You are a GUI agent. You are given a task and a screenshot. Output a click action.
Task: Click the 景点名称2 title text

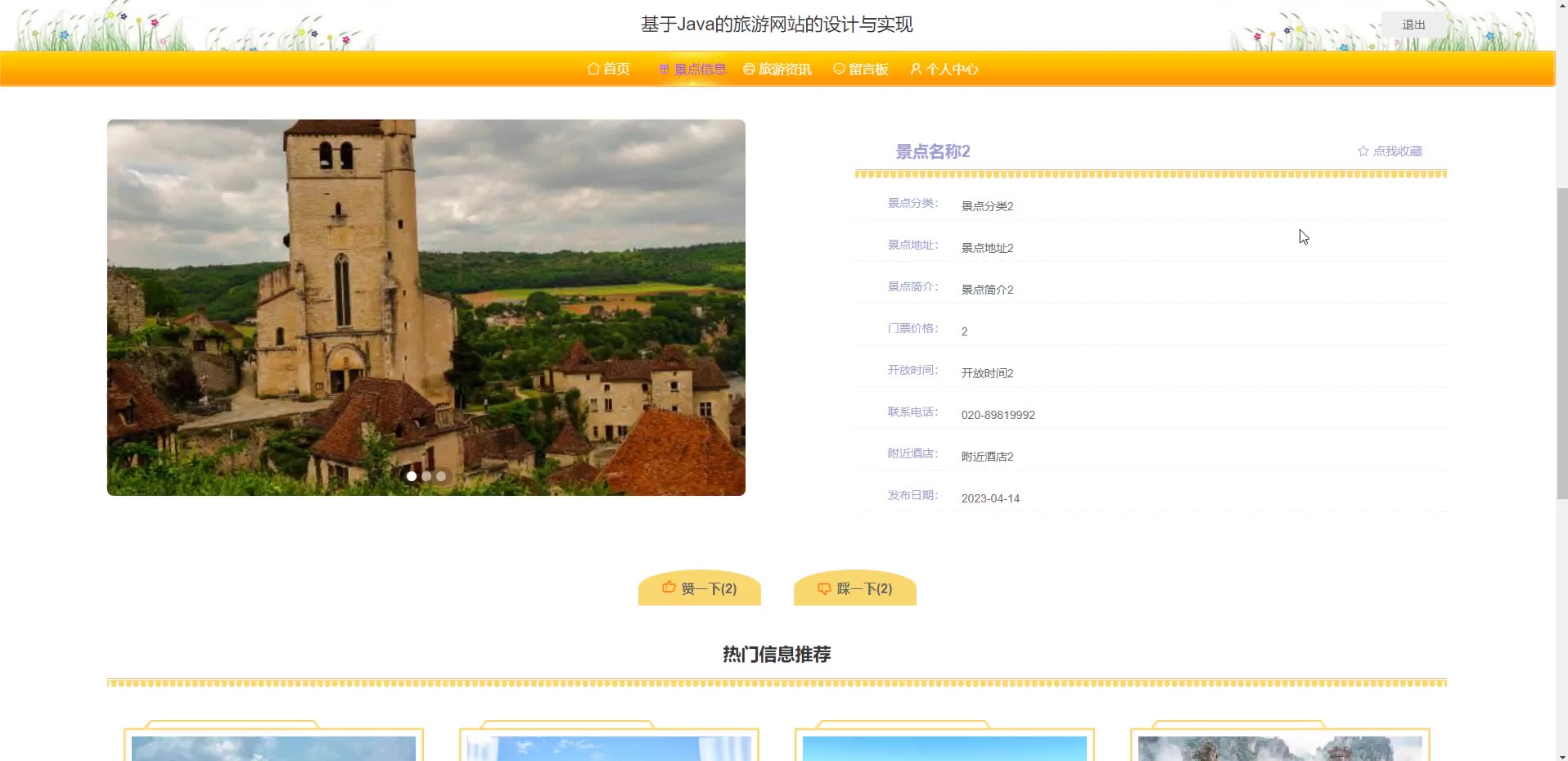(x=933, y=151)
